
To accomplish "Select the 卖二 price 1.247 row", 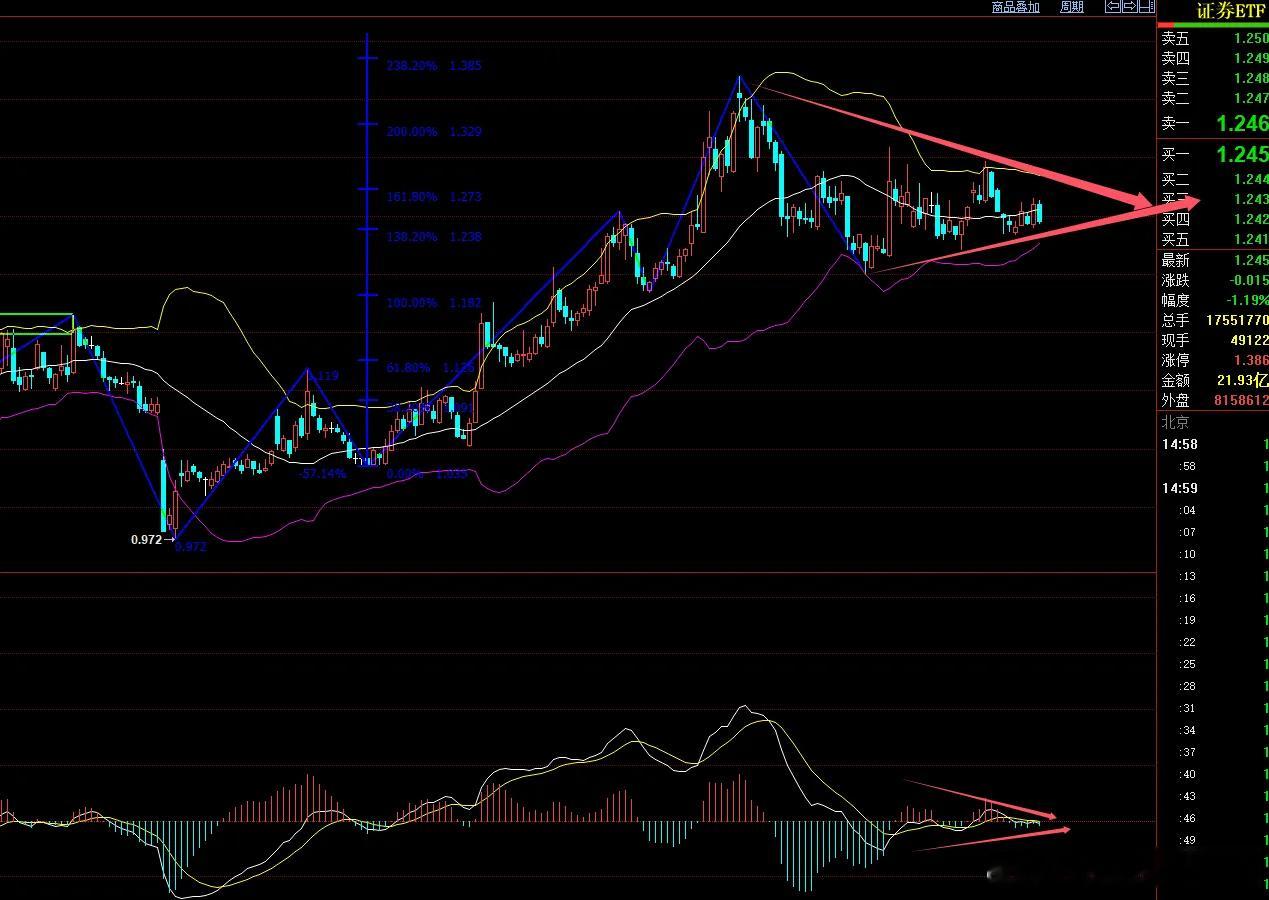I will 1214,98.
